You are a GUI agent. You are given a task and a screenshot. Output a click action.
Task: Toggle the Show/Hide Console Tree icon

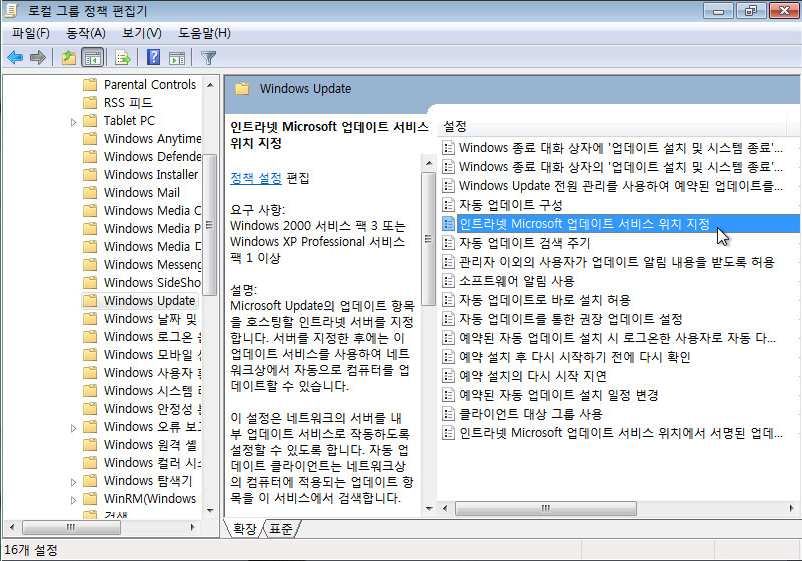point(92,57)
